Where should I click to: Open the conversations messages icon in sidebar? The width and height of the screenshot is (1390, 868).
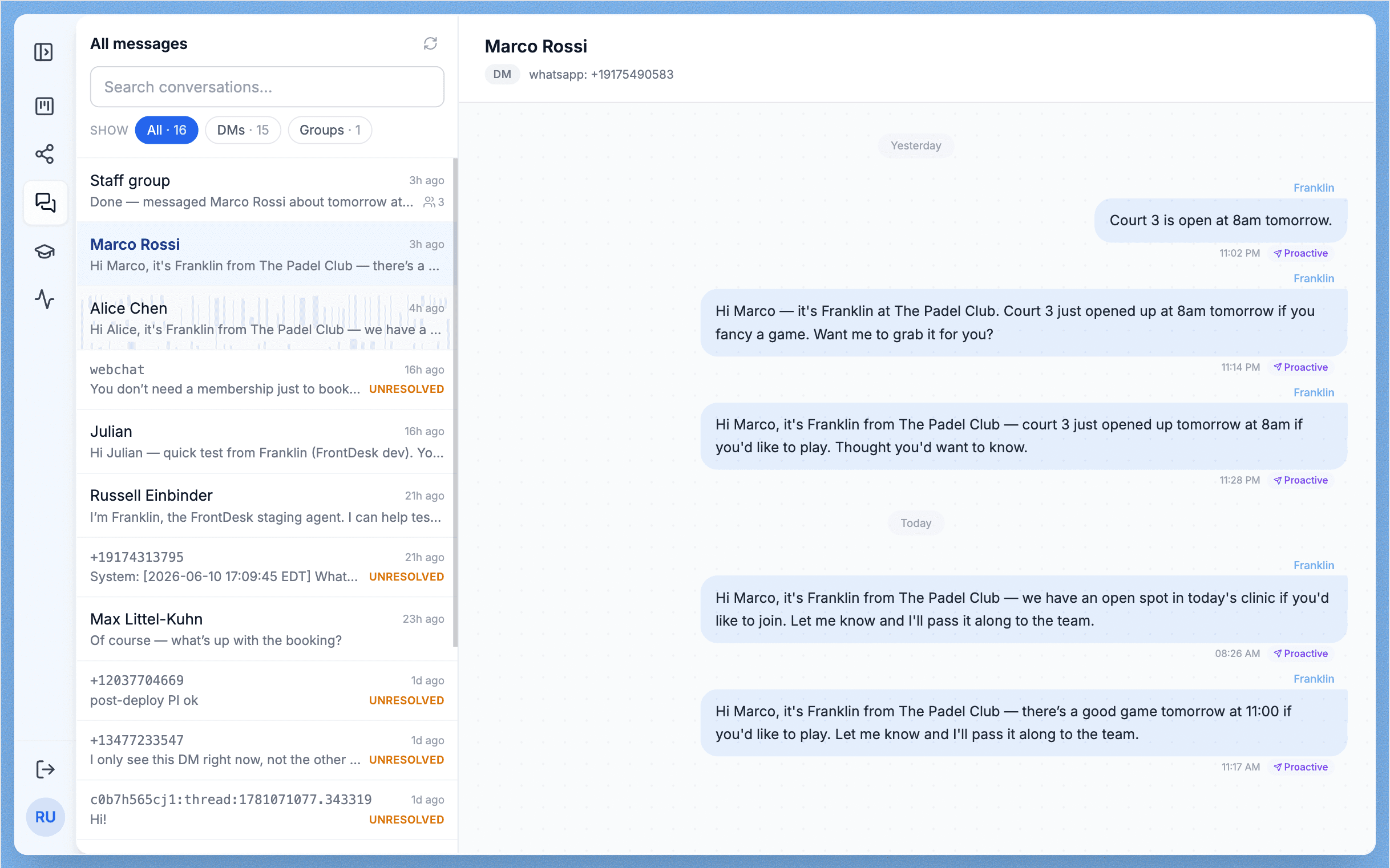coord(46,202)
